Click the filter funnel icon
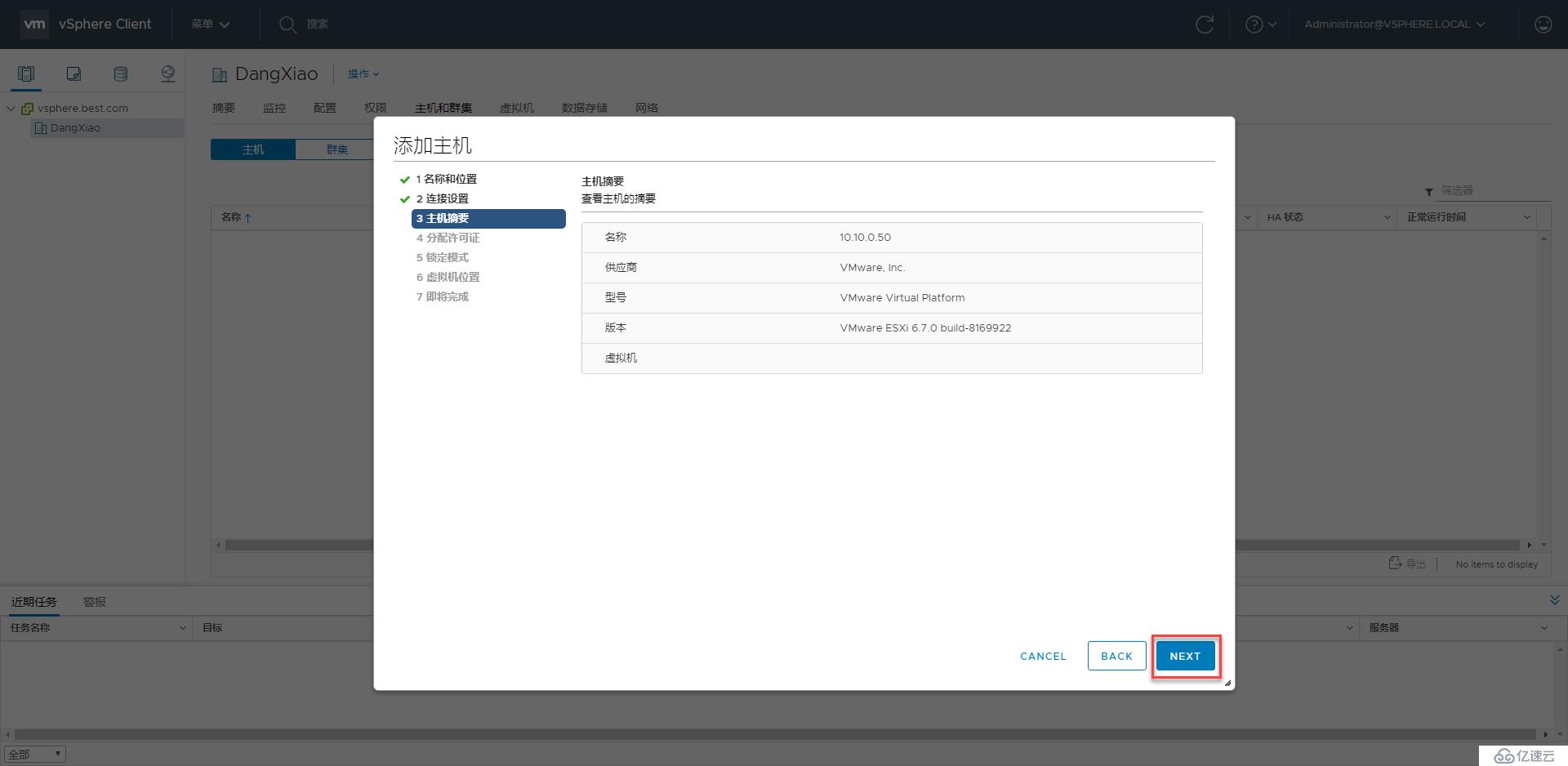This screenshot has width=1568, height=766. tap(1429, 192)
